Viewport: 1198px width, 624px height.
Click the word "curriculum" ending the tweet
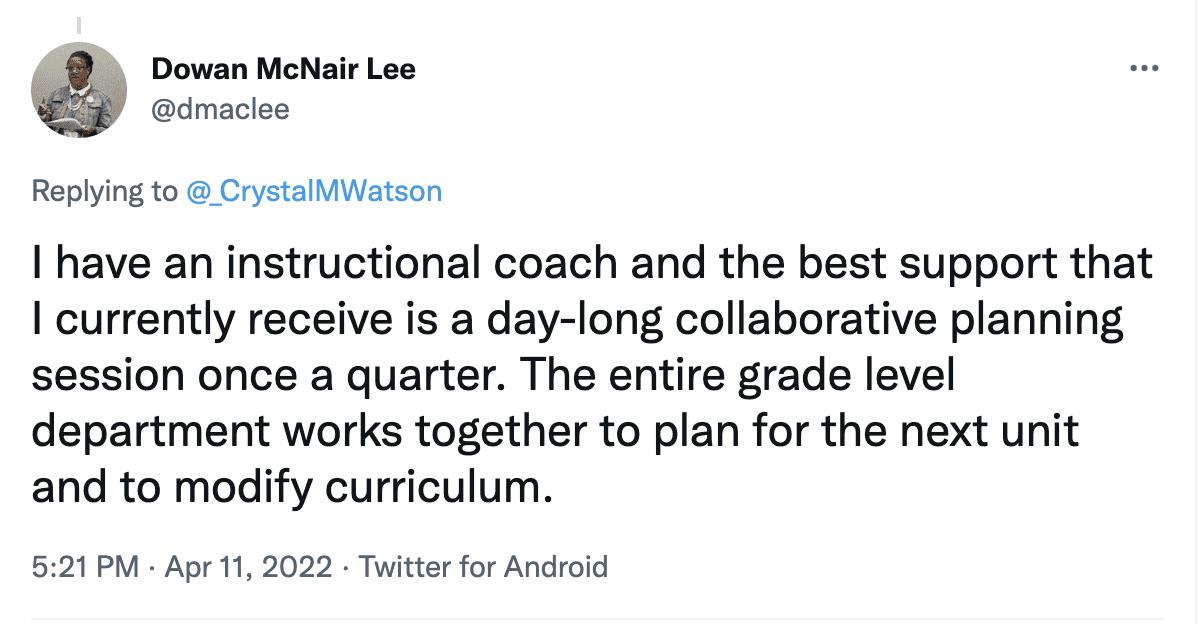(x=442, y=489)
